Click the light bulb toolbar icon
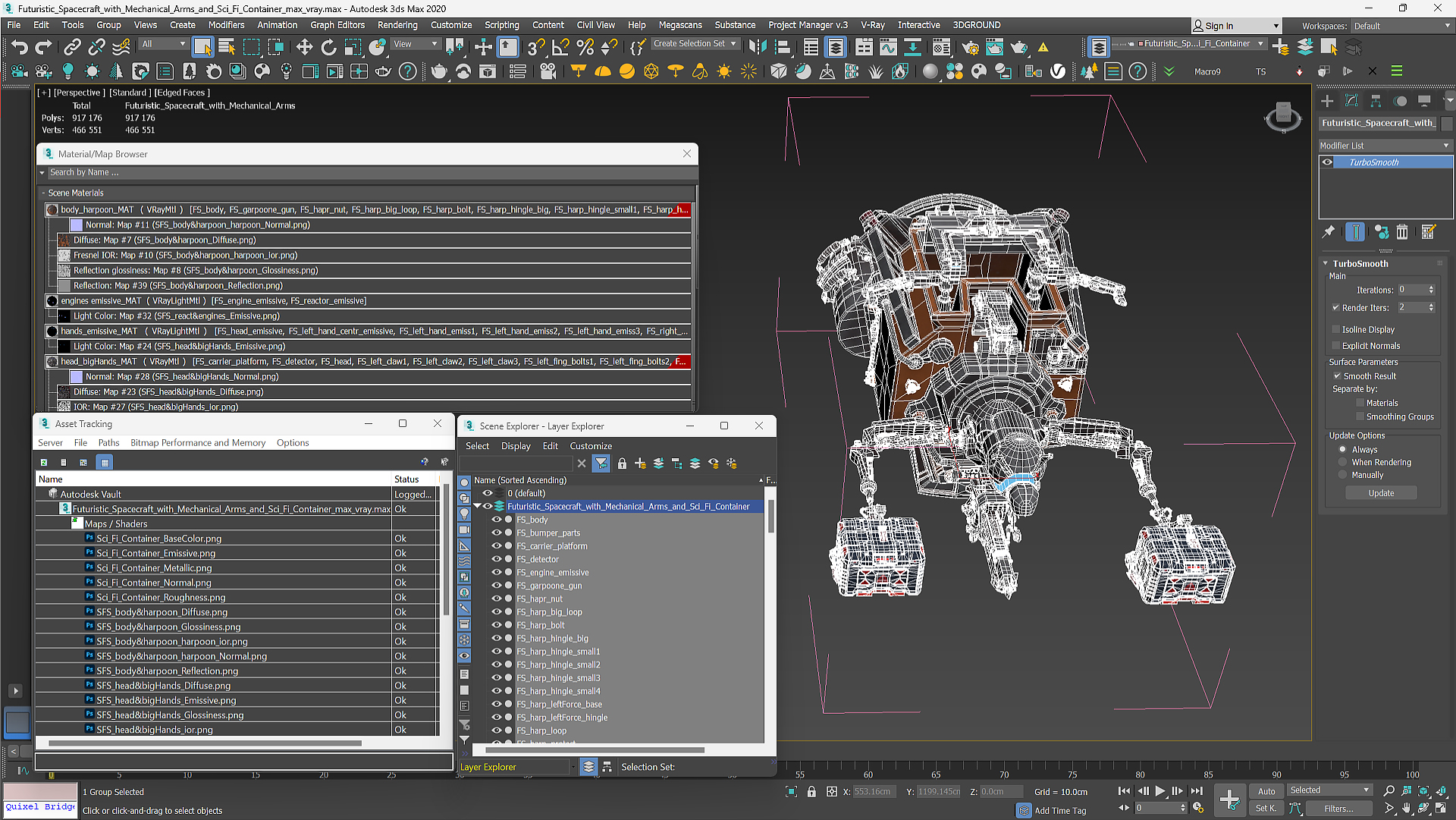1456x820 pixels. (x=68, y=71)
